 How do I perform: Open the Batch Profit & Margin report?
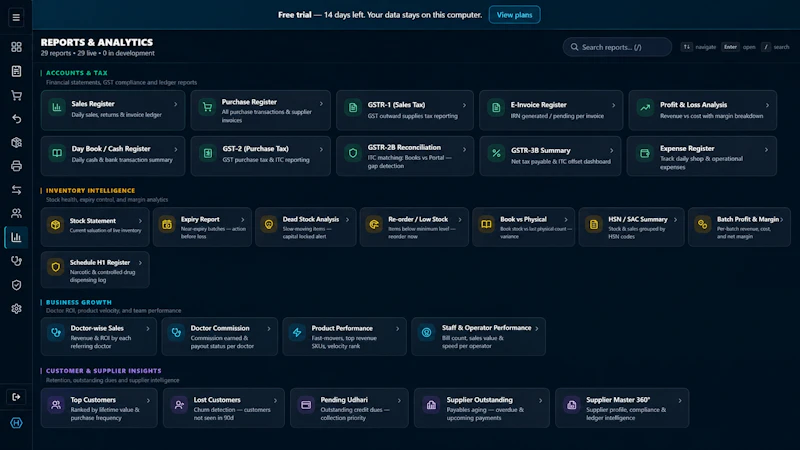[x=739, y=227]
